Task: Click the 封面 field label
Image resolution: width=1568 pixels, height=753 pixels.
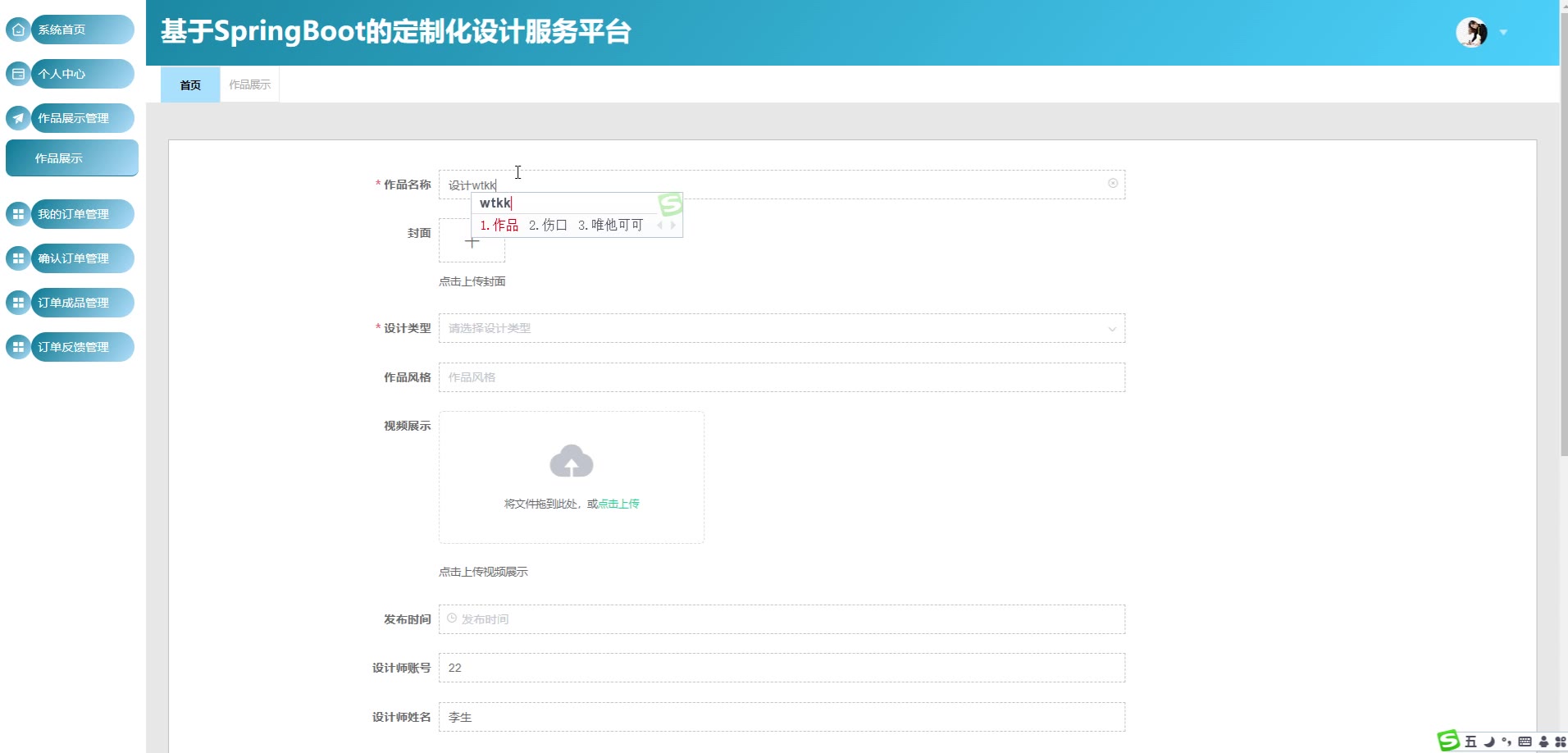Action: [419, 233]
